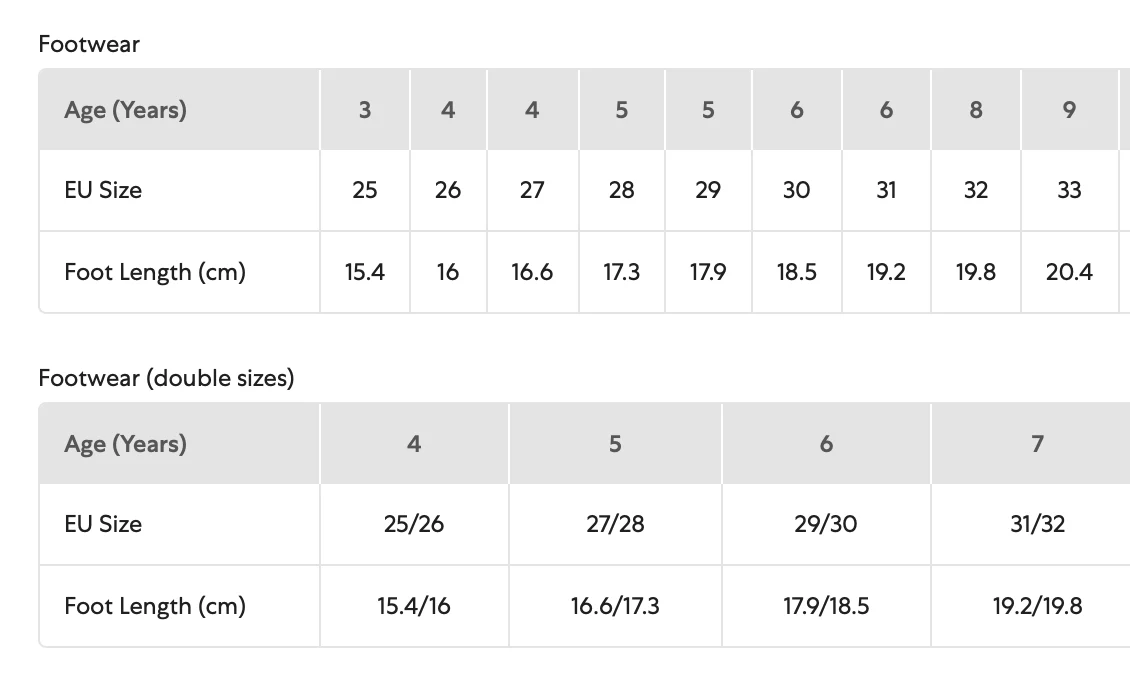Click the age 3 column header
The height and width of the screenshot is (686, 1130).
365,110
